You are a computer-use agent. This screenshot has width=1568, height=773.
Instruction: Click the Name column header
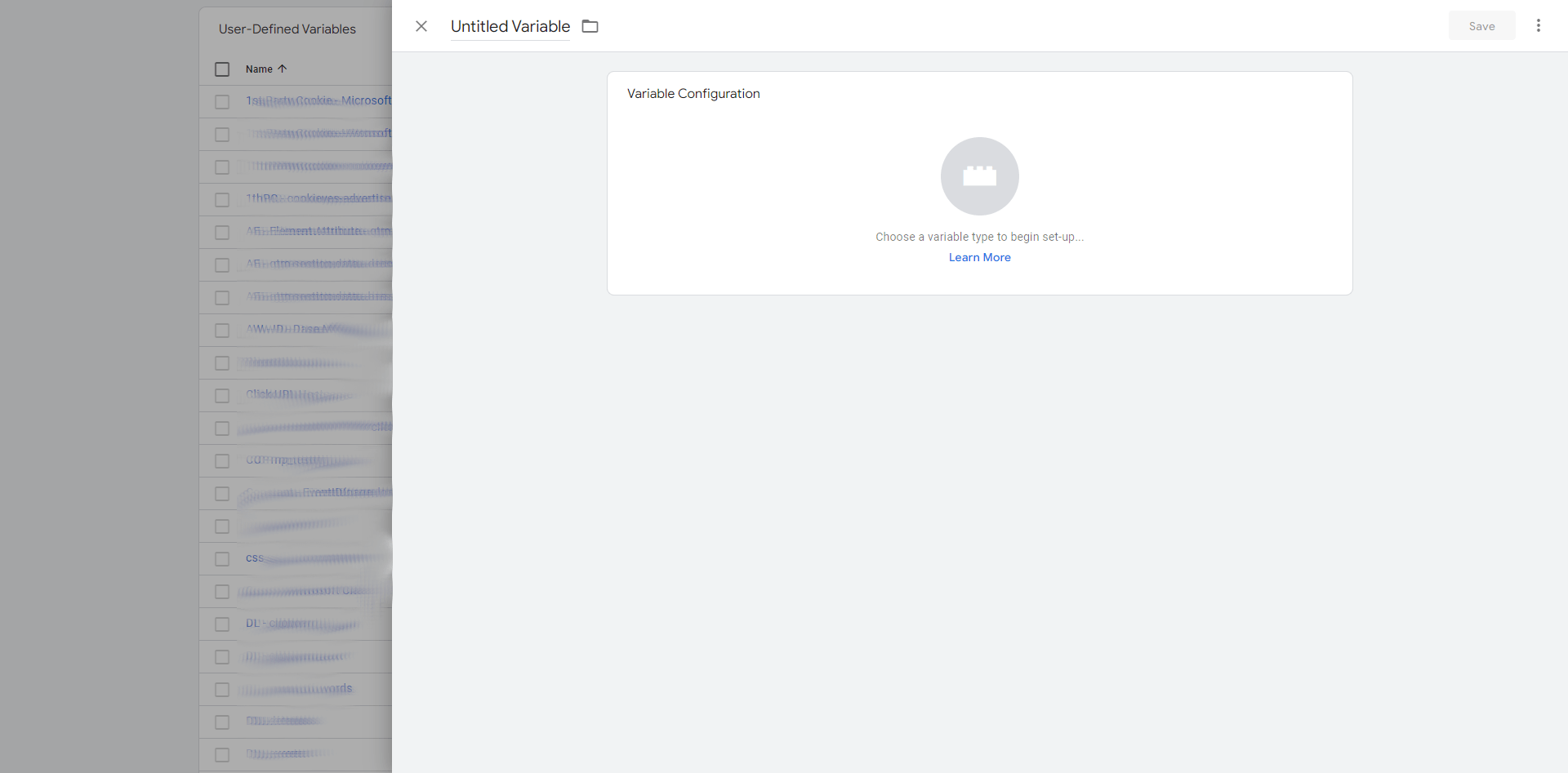259,69
